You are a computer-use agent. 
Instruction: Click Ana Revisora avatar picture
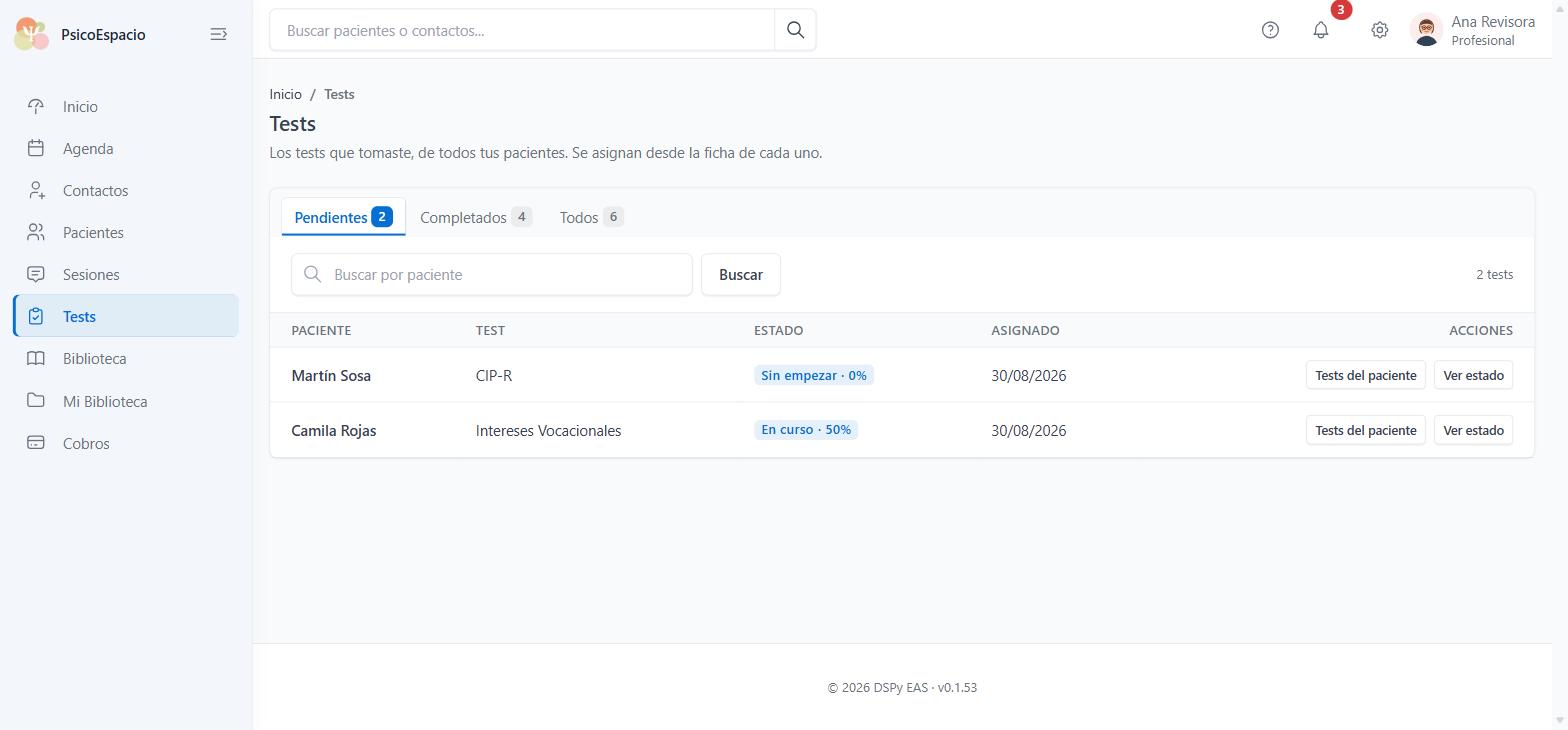pos(1426,30)
